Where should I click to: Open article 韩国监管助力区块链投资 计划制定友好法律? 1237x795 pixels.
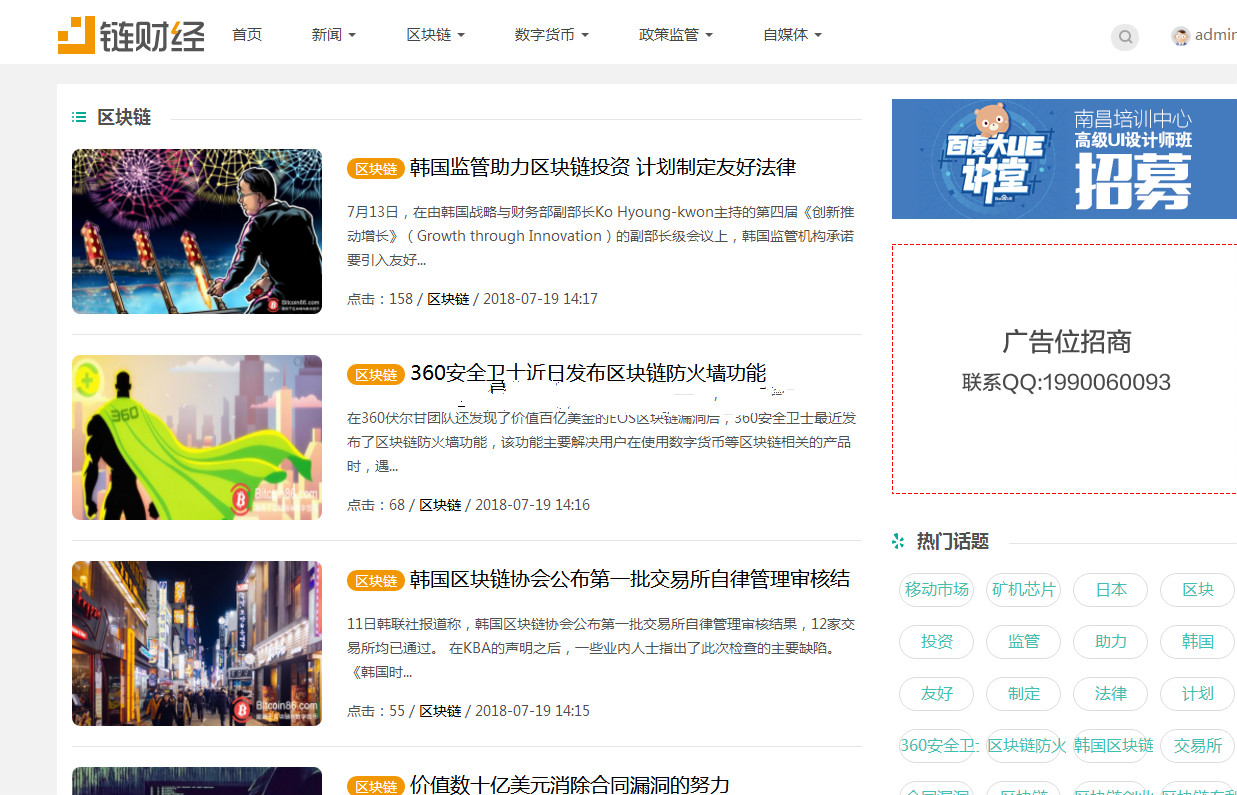[603, 167]
